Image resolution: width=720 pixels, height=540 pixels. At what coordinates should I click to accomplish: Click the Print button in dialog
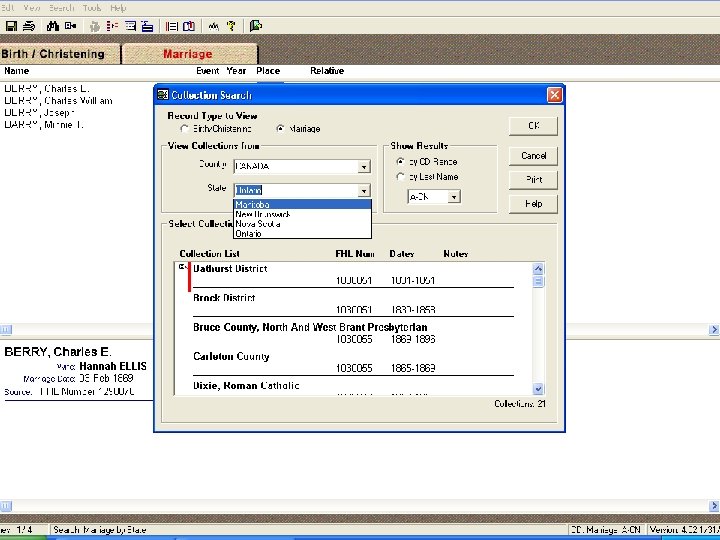533,180
